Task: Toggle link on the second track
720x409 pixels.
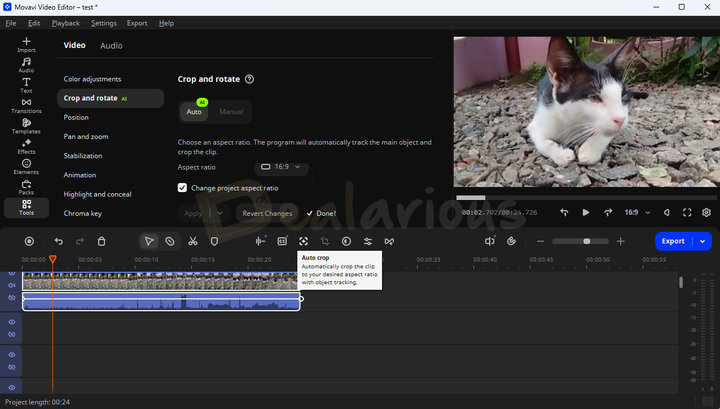Action: [12, 335]
